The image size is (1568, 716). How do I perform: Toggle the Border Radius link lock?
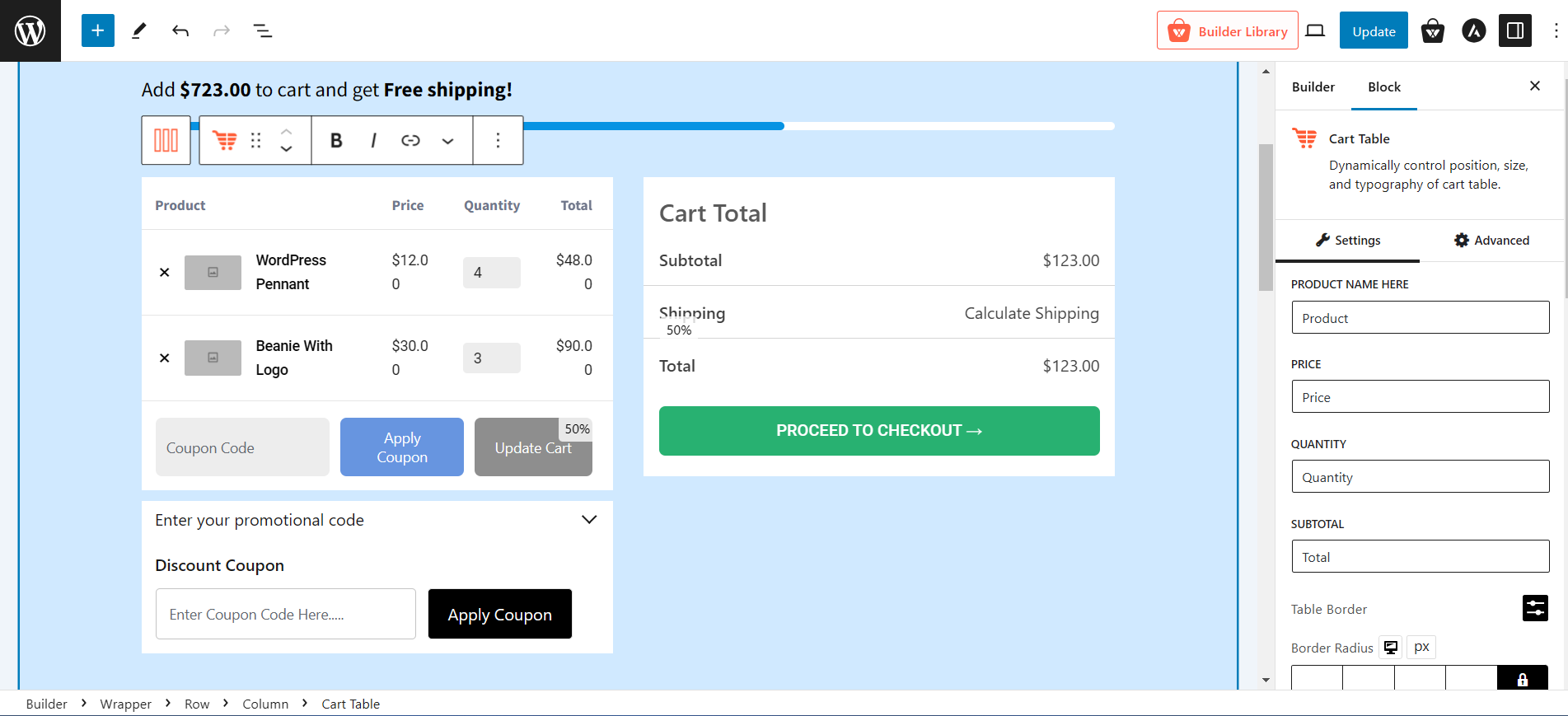1523,678
